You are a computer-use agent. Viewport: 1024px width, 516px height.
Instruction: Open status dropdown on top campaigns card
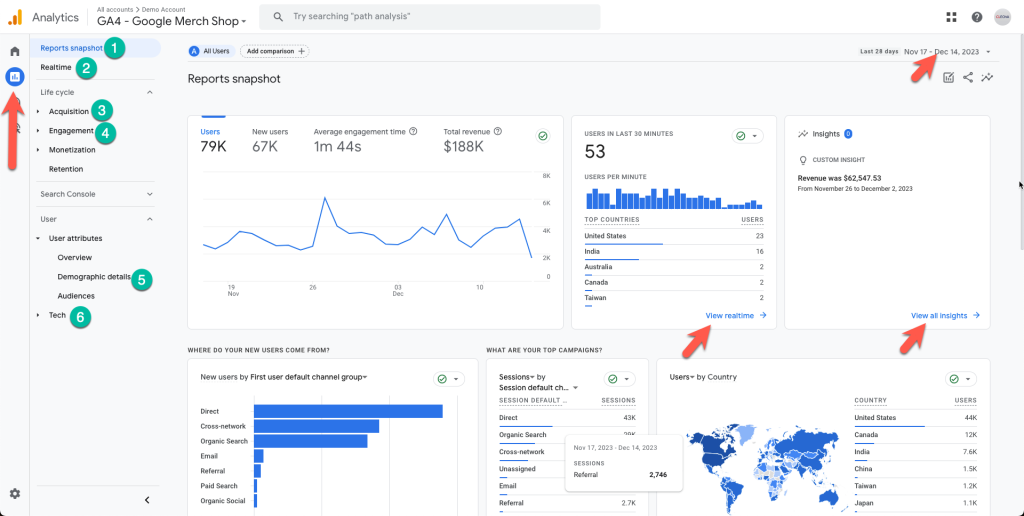[620, 379]
